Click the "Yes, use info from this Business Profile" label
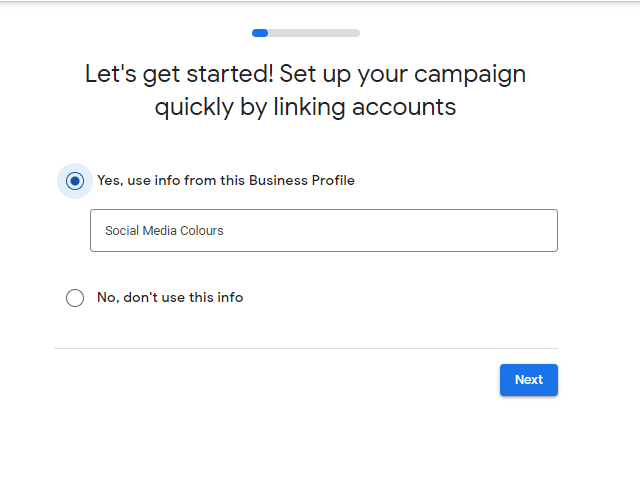This screenshot has height=481, width=640. tap(226, 180)
